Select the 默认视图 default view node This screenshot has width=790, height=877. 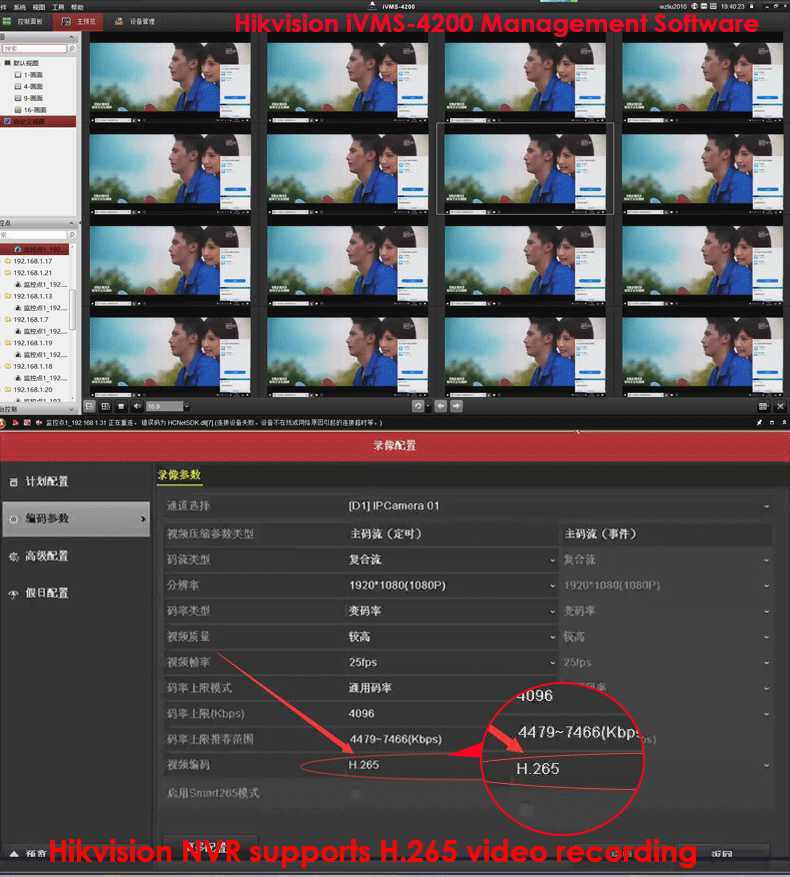coord(26,63)
